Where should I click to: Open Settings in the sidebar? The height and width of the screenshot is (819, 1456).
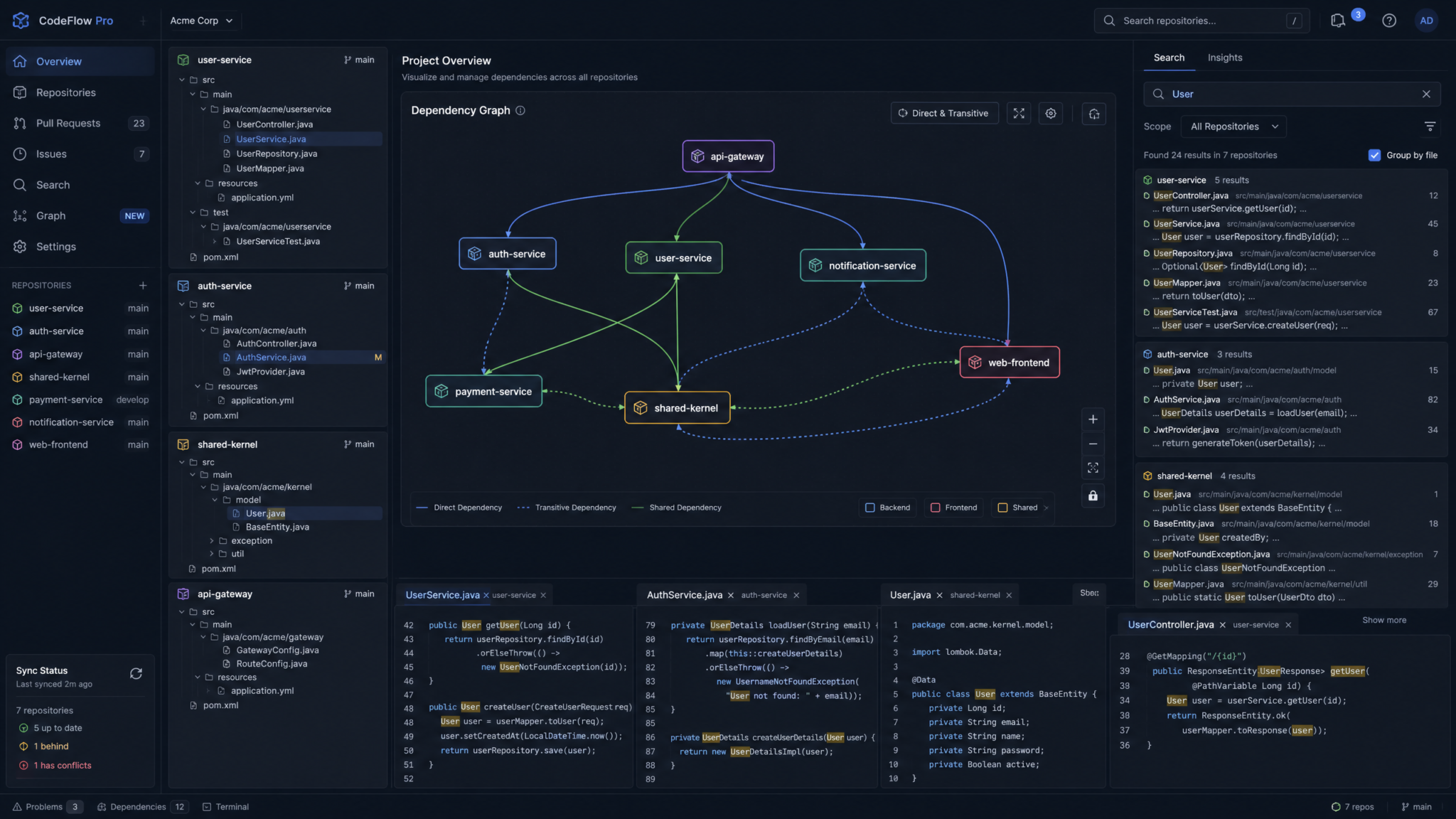80,246
